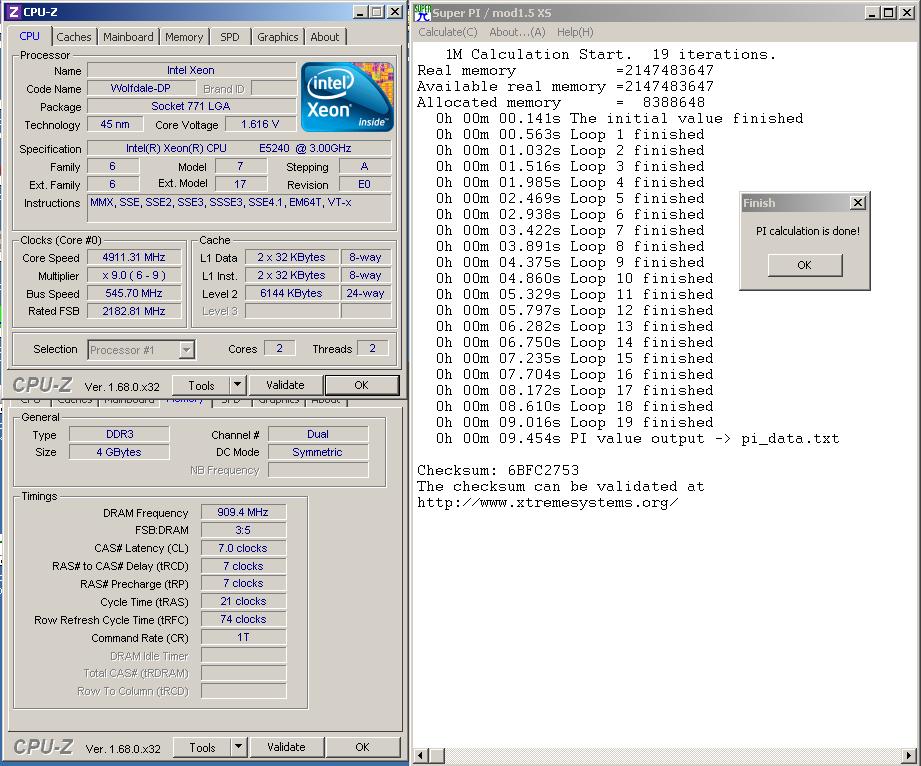
Task: Click the CAS# Latency value 7.0 clocks
Action: 243,548
